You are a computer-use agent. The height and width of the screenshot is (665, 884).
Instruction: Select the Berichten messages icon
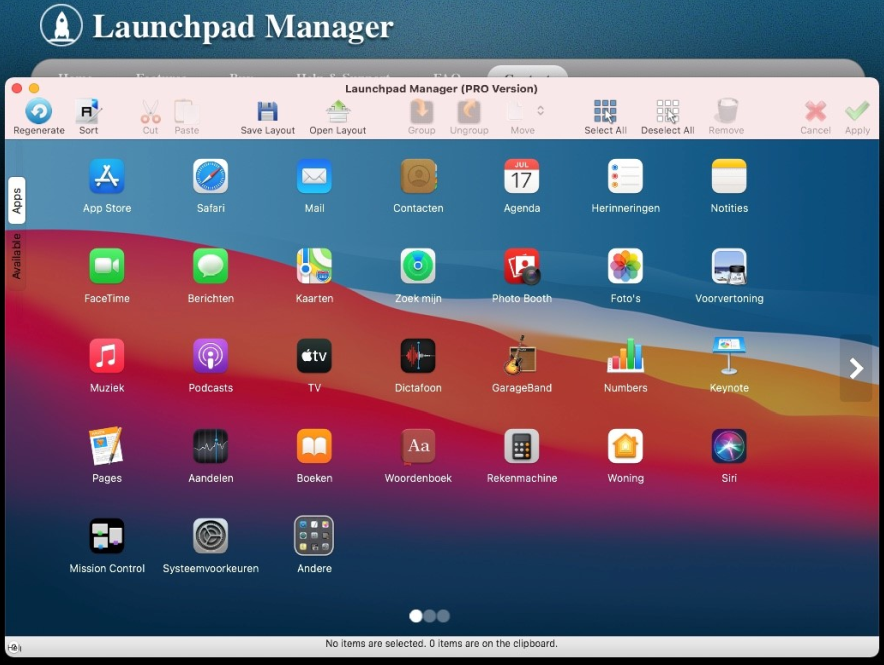pos(210,266)
